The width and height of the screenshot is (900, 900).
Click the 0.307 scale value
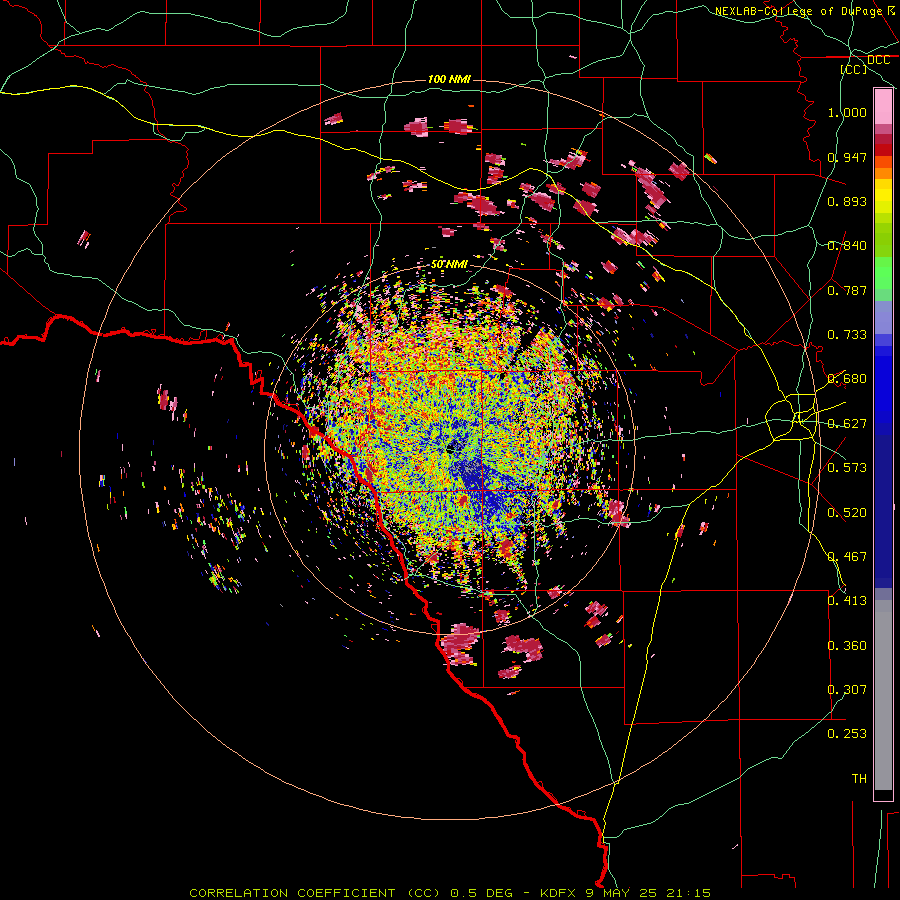[x=847, y=690]
